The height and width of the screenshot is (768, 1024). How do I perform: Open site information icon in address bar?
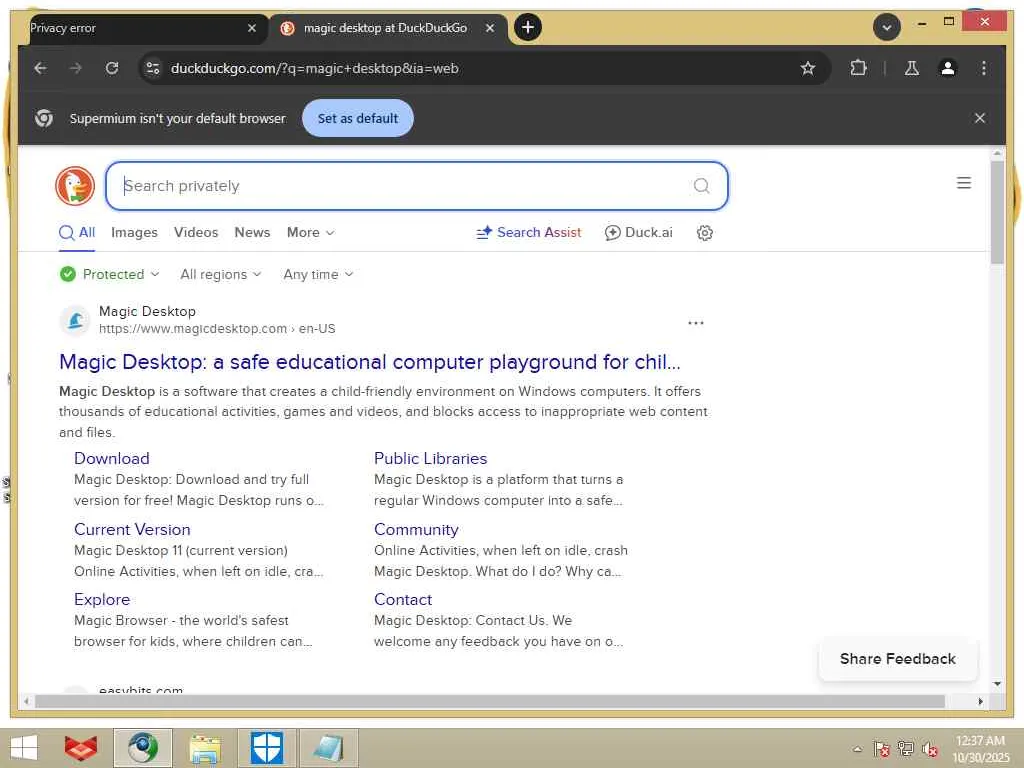(x=153, y=68)
